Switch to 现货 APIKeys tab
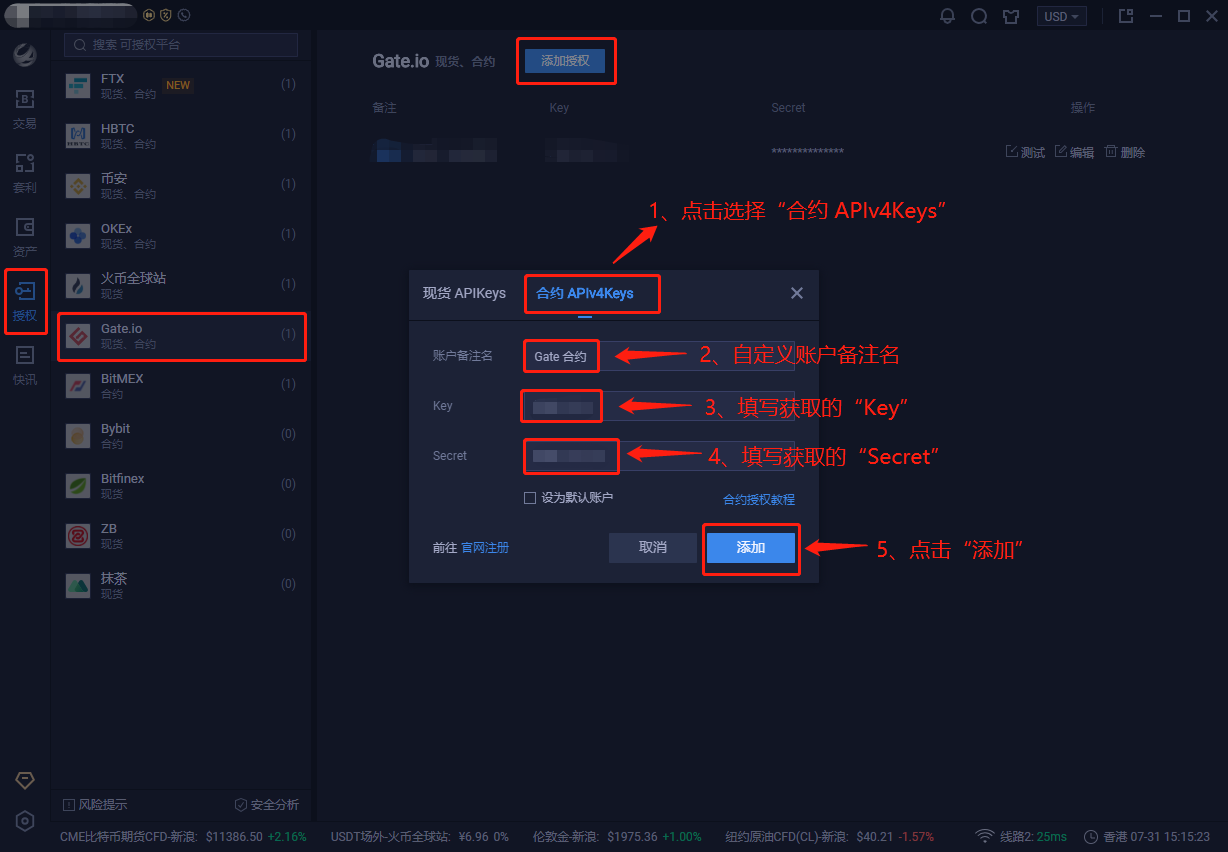Viewport: 1228px width, 852px height. pos(464,294)
